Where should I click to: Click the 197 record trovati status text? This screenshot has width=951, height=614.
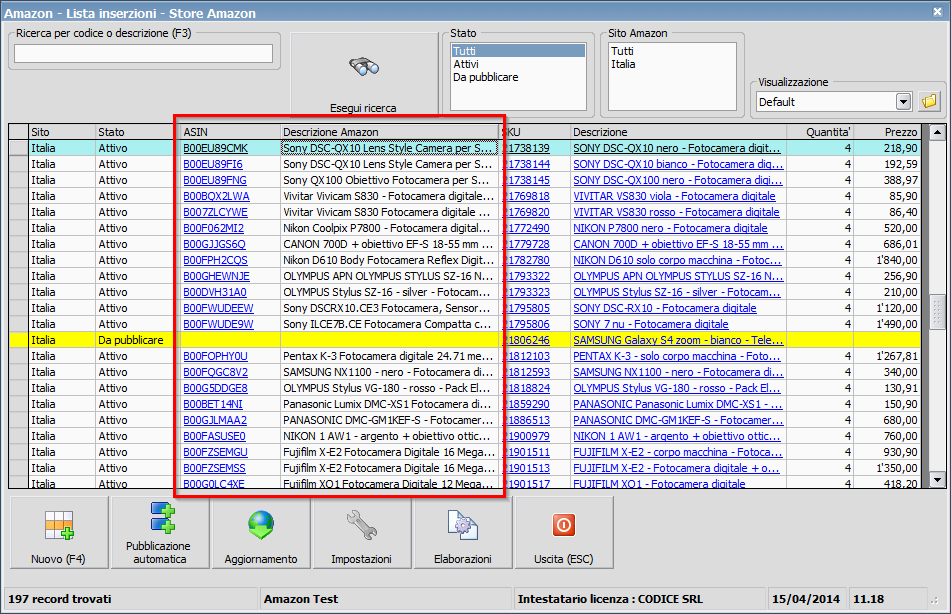click(60, 599)
